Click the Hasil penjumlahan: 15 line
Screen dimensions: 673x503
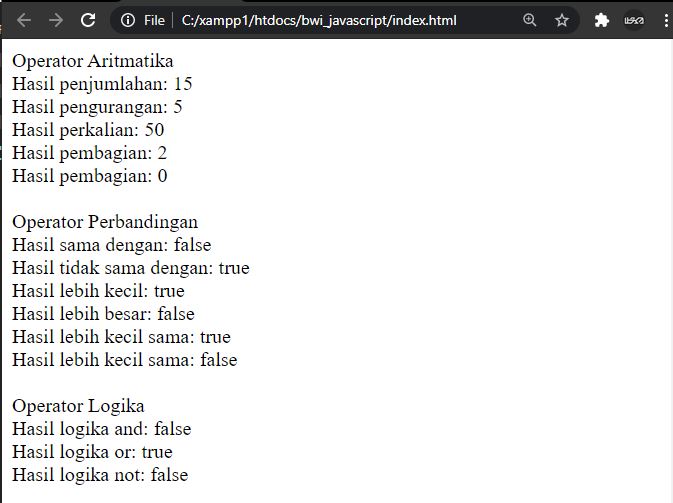pos(102,84)
